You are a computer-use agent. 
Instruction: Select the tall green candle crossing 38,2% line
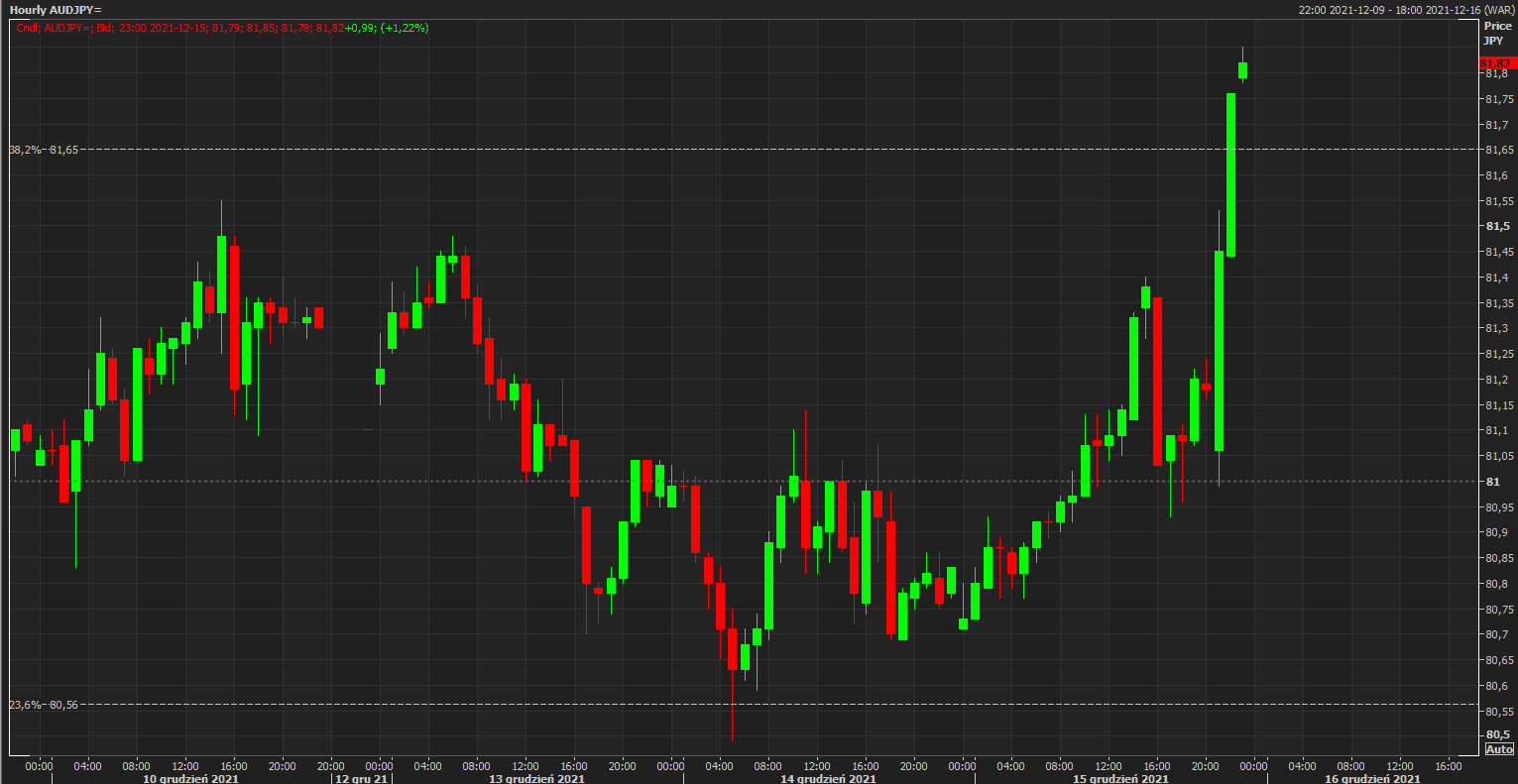coord(1230,174)
